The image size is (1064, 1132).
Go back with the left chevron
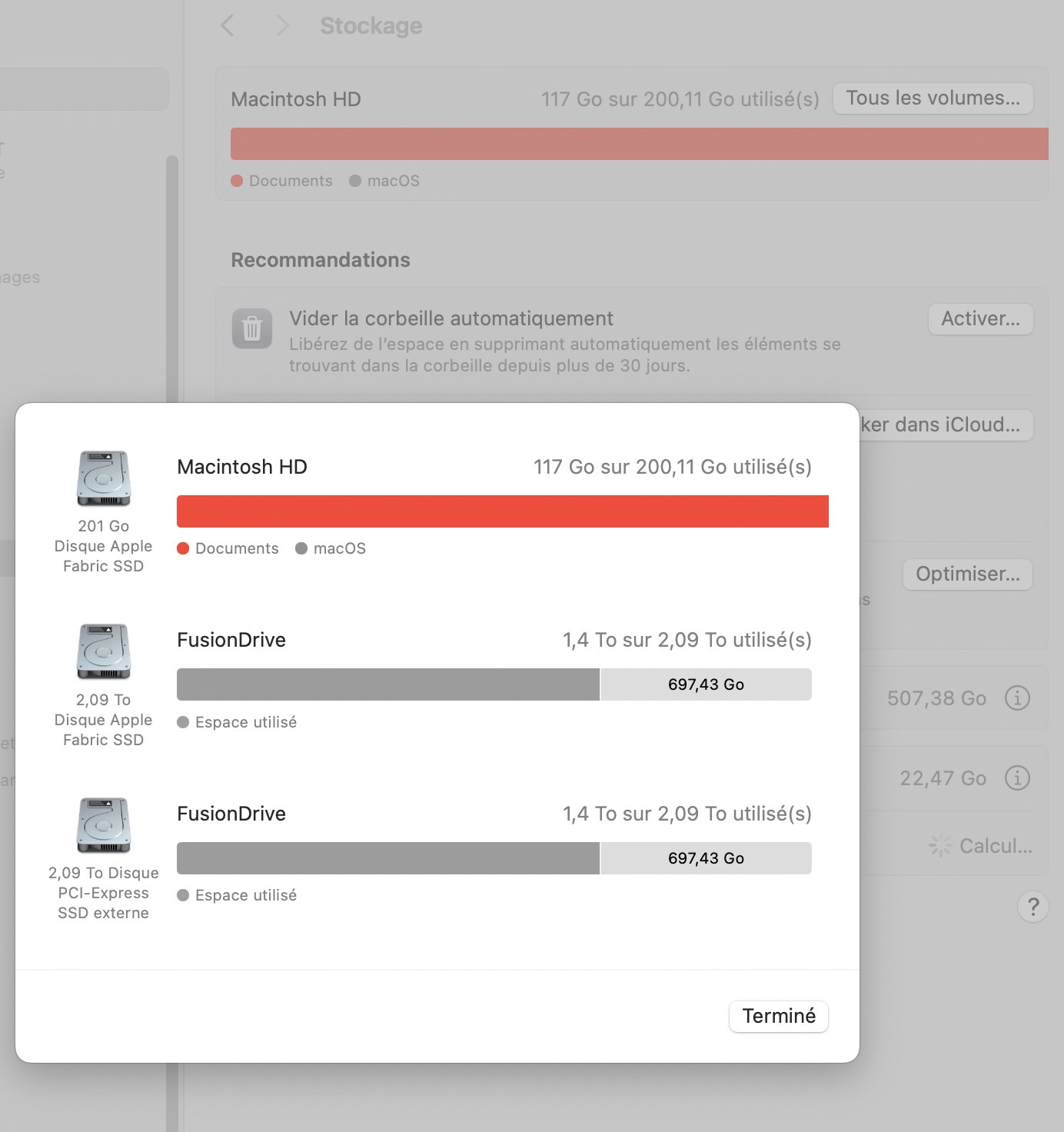(227, 25)
